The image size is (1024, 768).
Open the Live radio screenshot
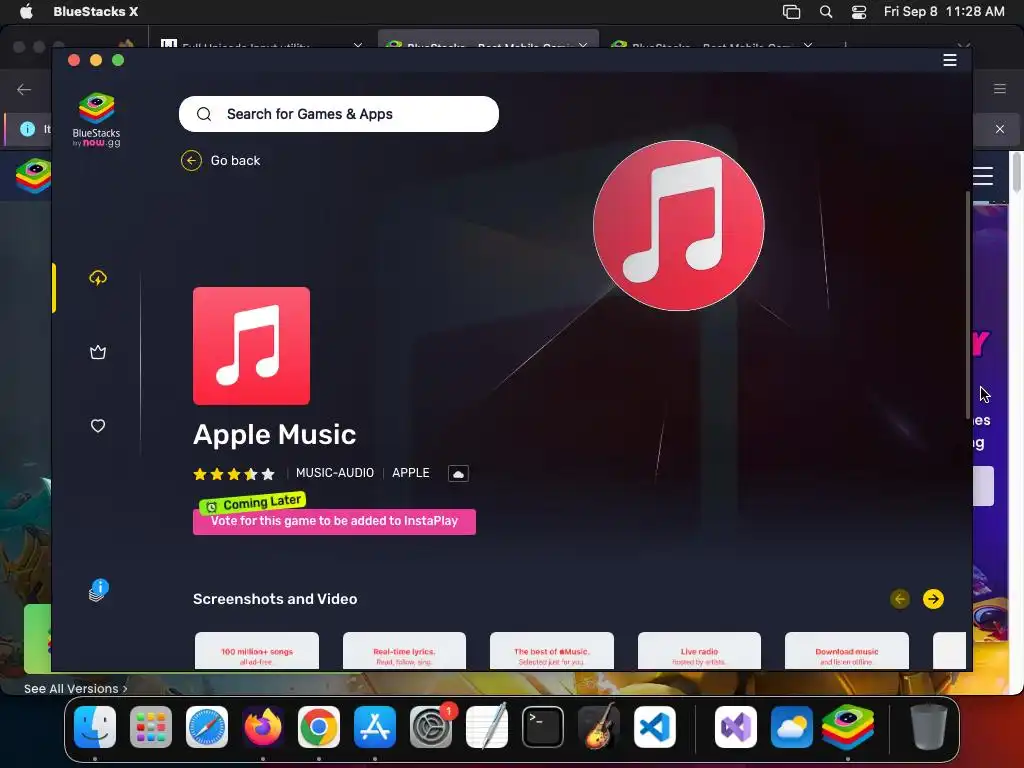point(699,650)
